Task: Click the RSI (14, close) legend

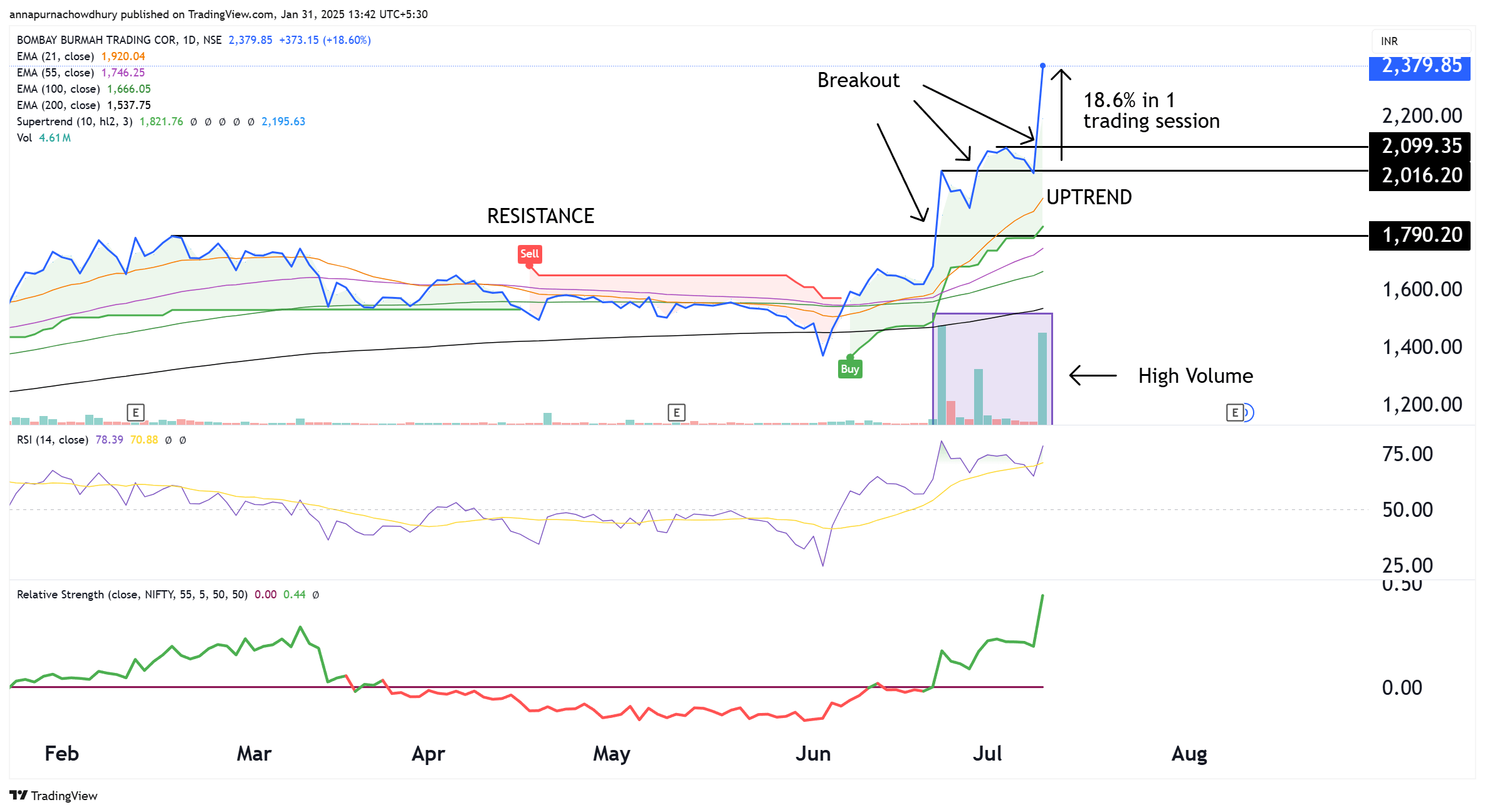Action: [x=52, y=440]
